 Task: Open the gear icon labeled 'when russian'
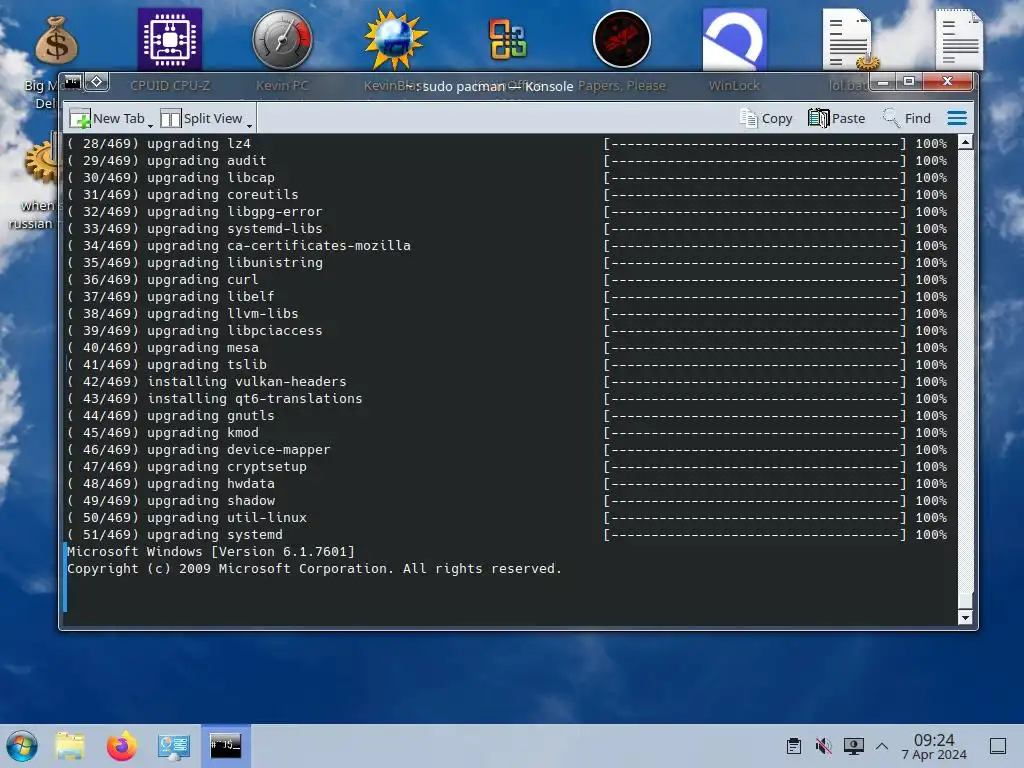click(40, 162)
